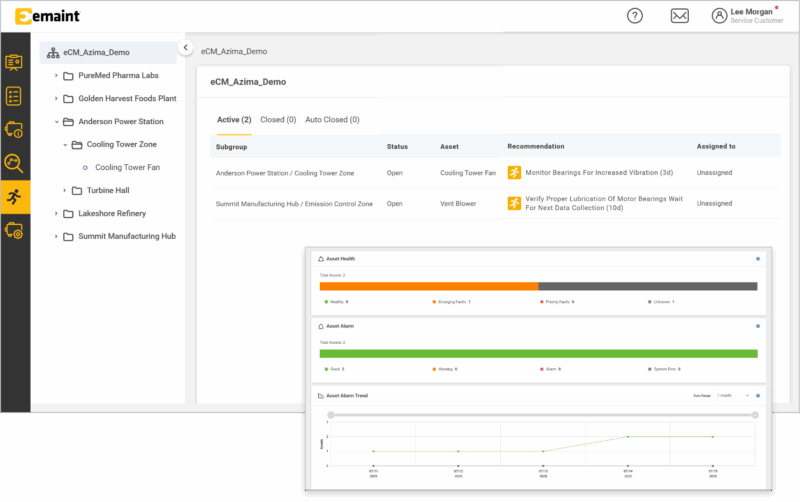The height and width of the screenshot is (502, 800).
Task: Collapse the tree panel with the arrow button
Action: (x=185, y=47)
